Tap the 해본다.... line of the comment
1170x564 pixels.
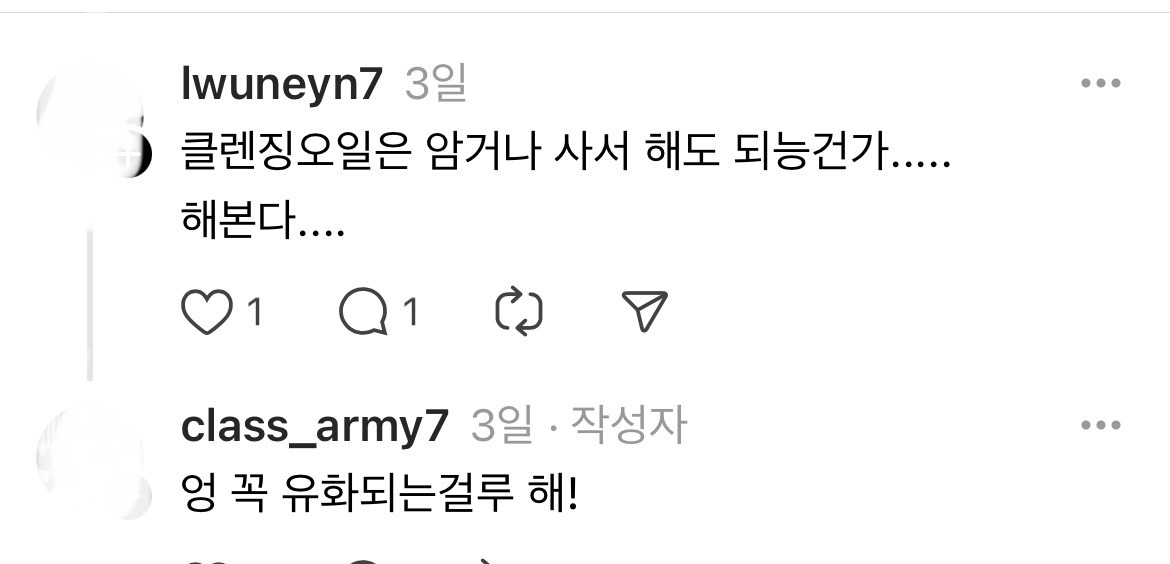(x=263, y=221)
